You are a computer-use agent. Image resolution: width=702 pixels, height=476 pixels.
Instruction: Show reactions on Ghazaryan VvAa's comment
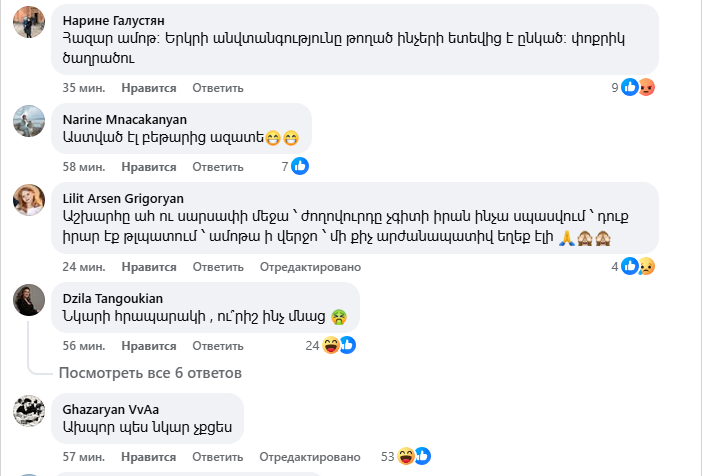click(414, 456)
